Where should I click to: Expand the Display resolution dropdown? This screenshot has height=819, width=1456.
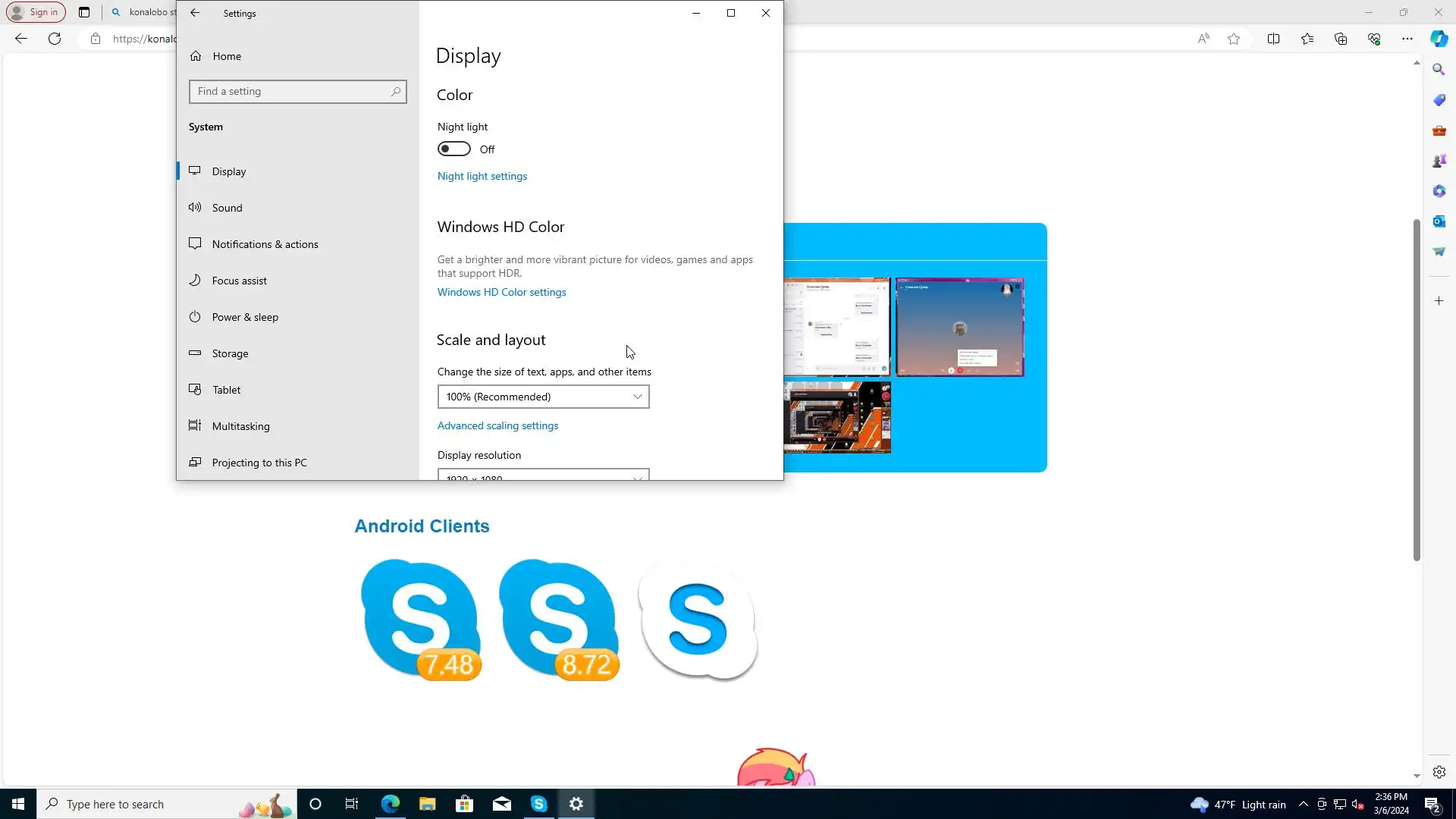543,475
